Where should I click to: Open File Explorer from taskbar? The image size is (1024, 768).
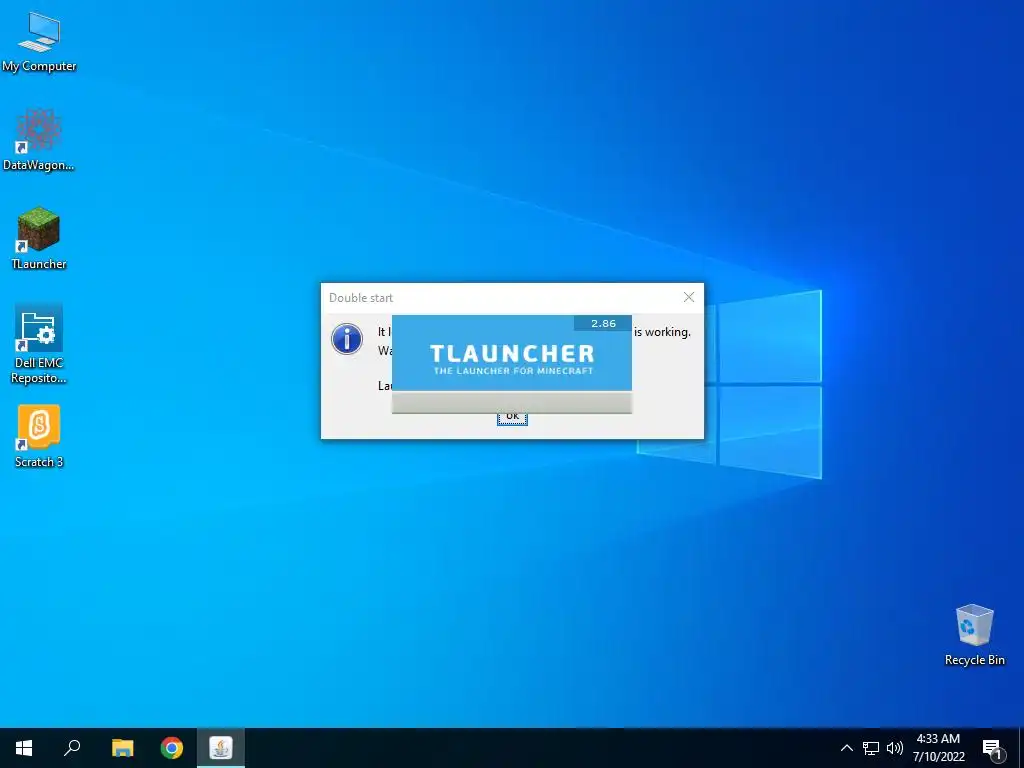122,748
